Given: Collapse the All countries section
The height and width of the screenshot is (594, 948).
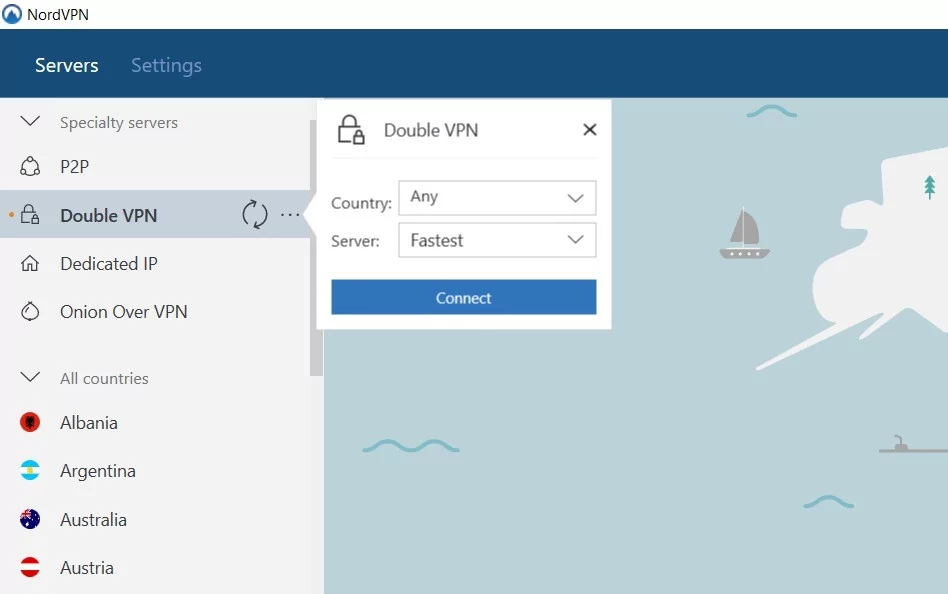Looking at the screenshot, I should point(30,377).
